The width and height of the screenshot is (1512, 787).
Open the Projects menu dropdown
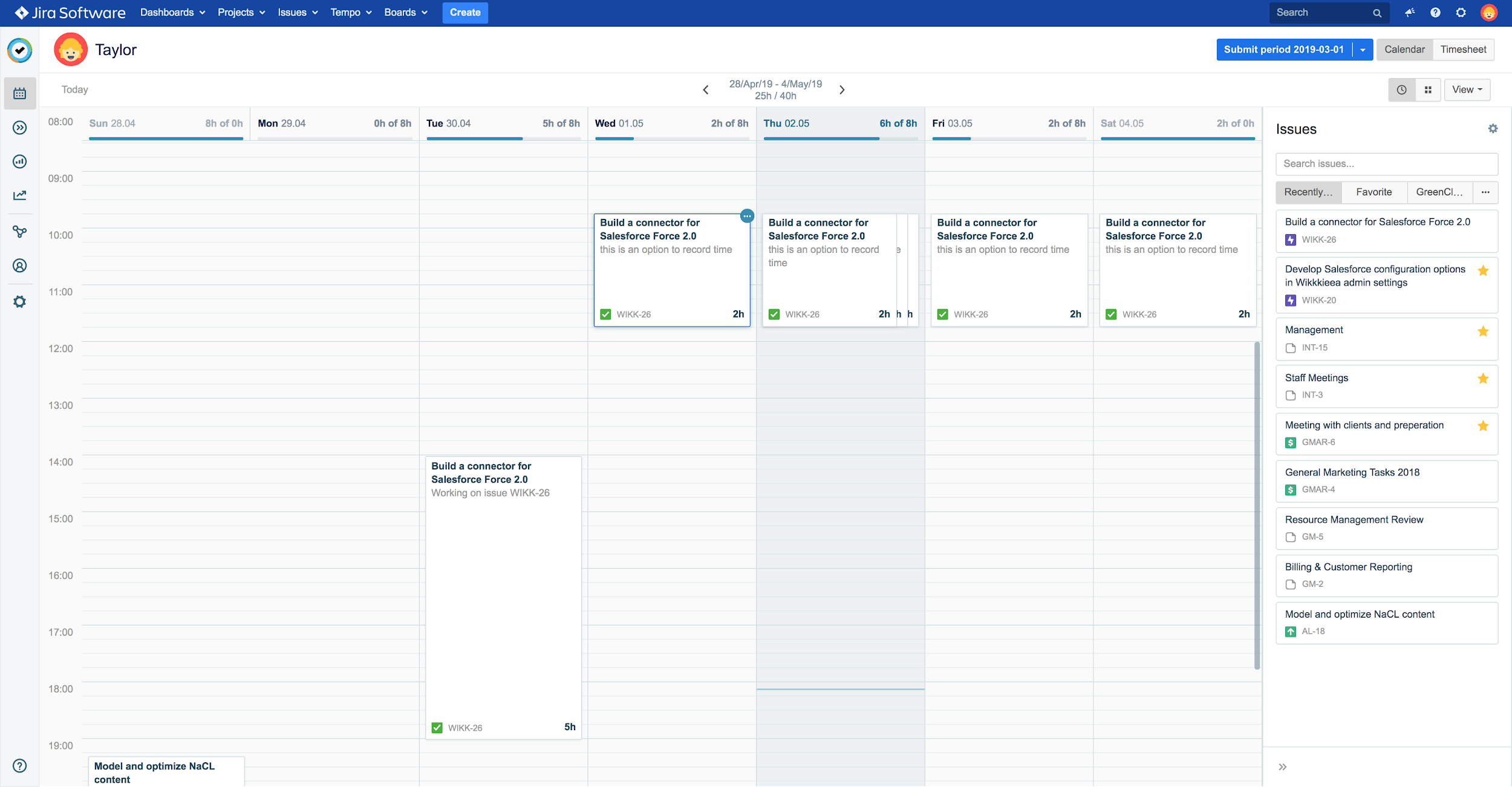point(240,12)
